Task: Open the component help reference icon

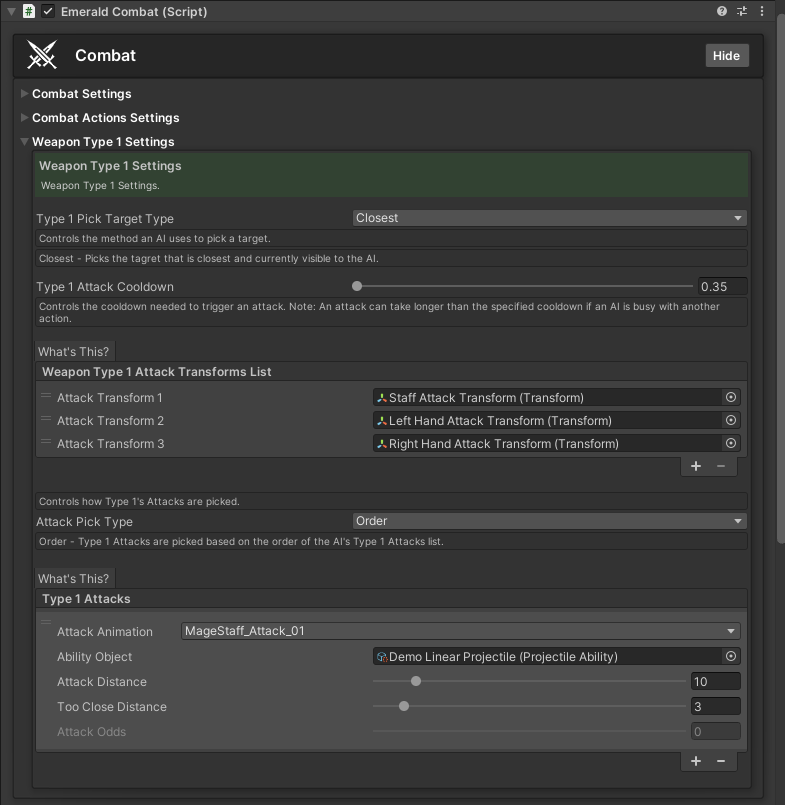Action: 722,11
